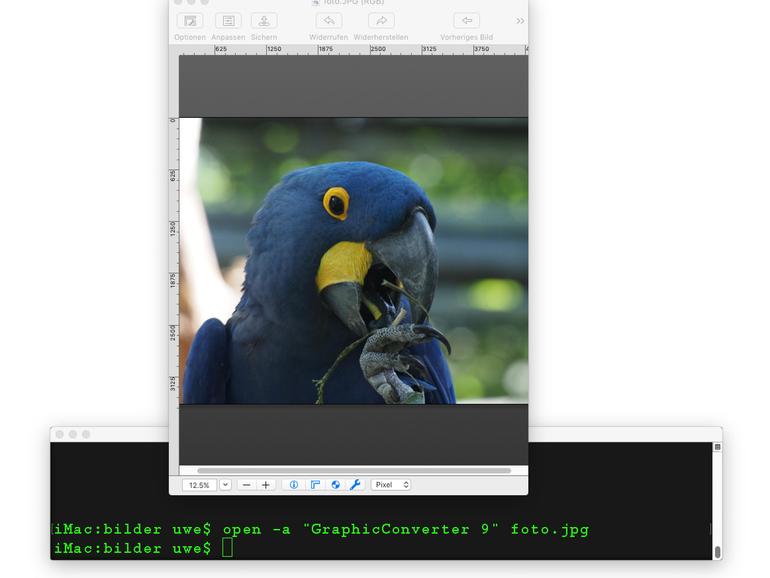This screenshot has width=770, height=578.
Task: Redo with the Widerherstellen arrow icon
Action: pos(381,21)
